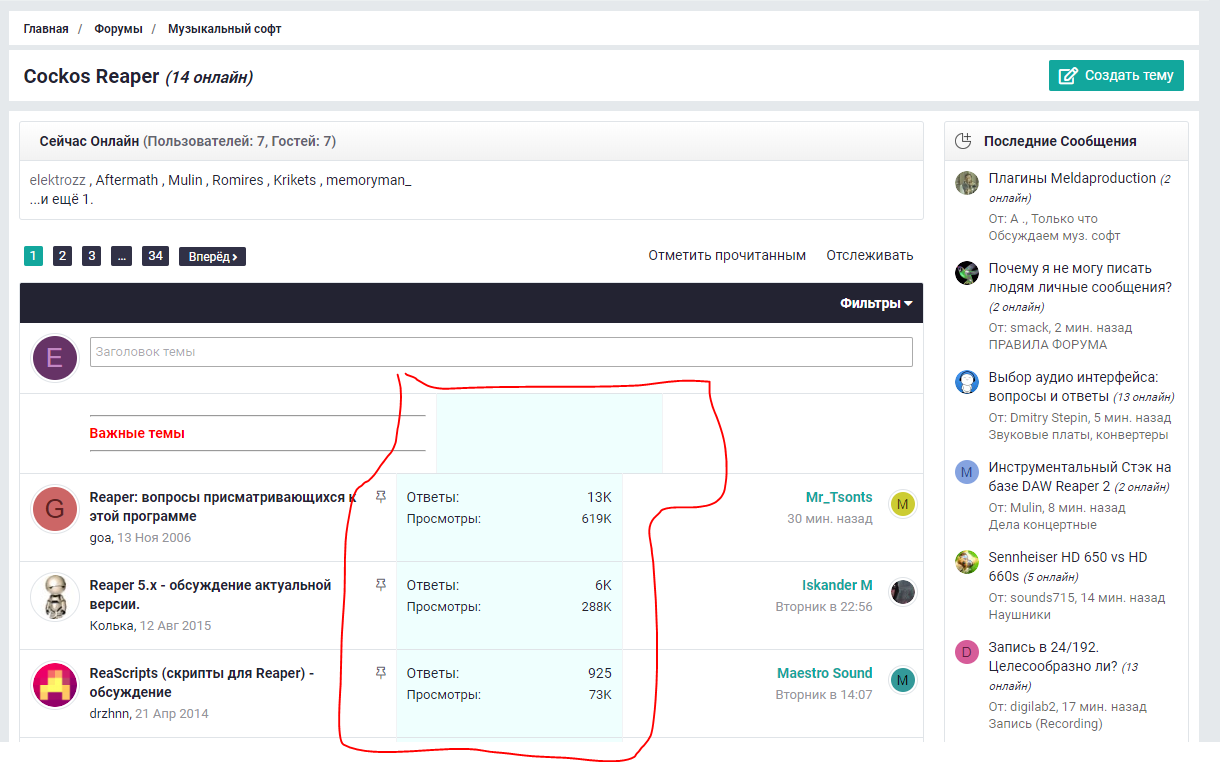
Task: Open the page ellipsis jump selector
Action: coord(121,256)
